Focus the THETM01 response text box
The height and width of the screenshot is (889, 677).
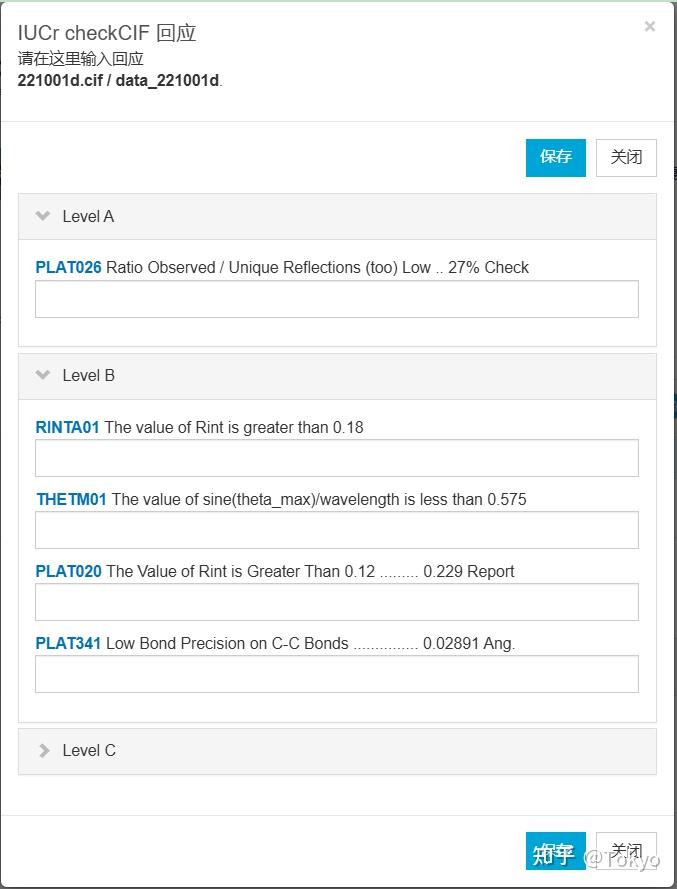click(336, 530)
